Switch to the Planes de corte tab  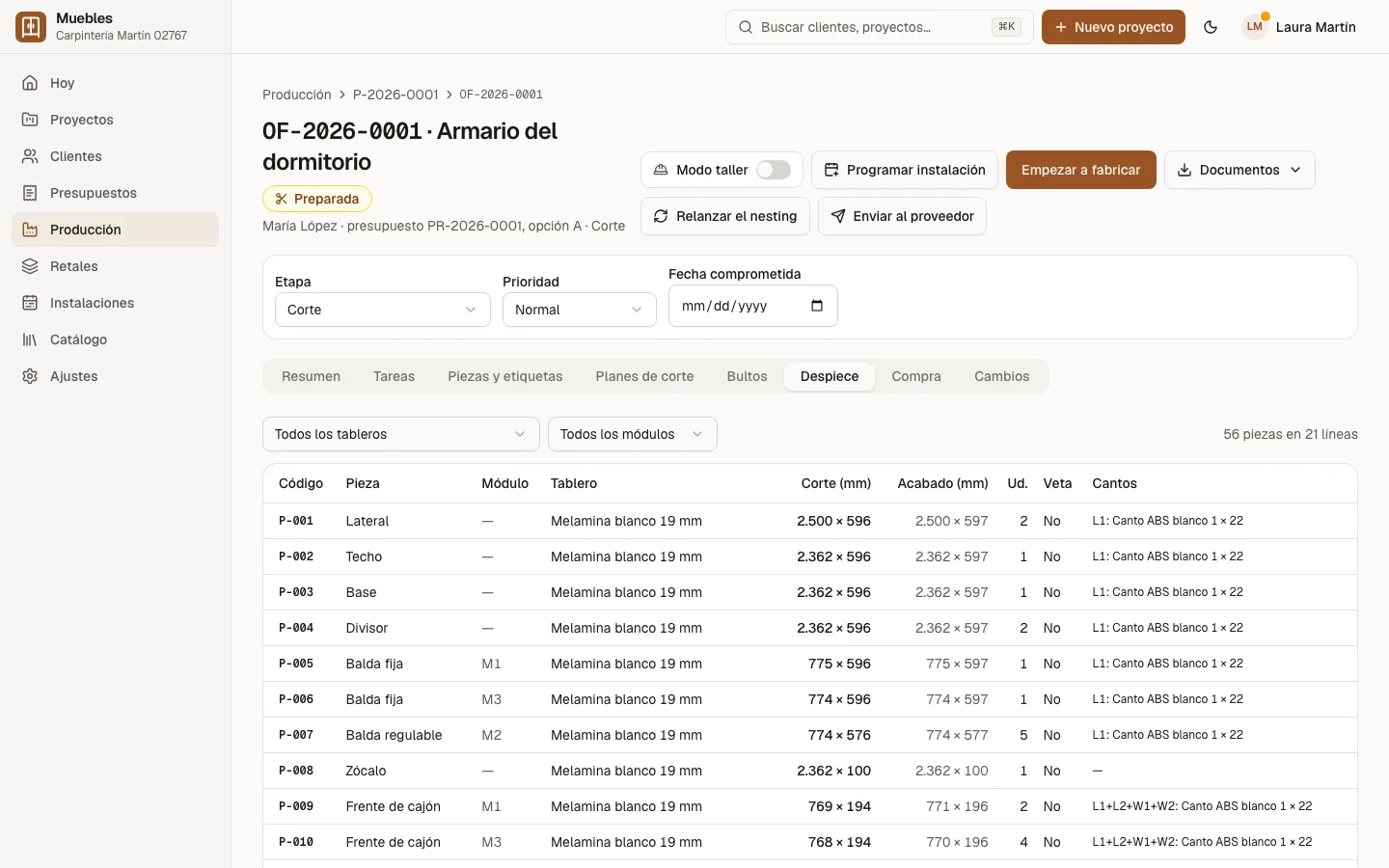point(644,376)
